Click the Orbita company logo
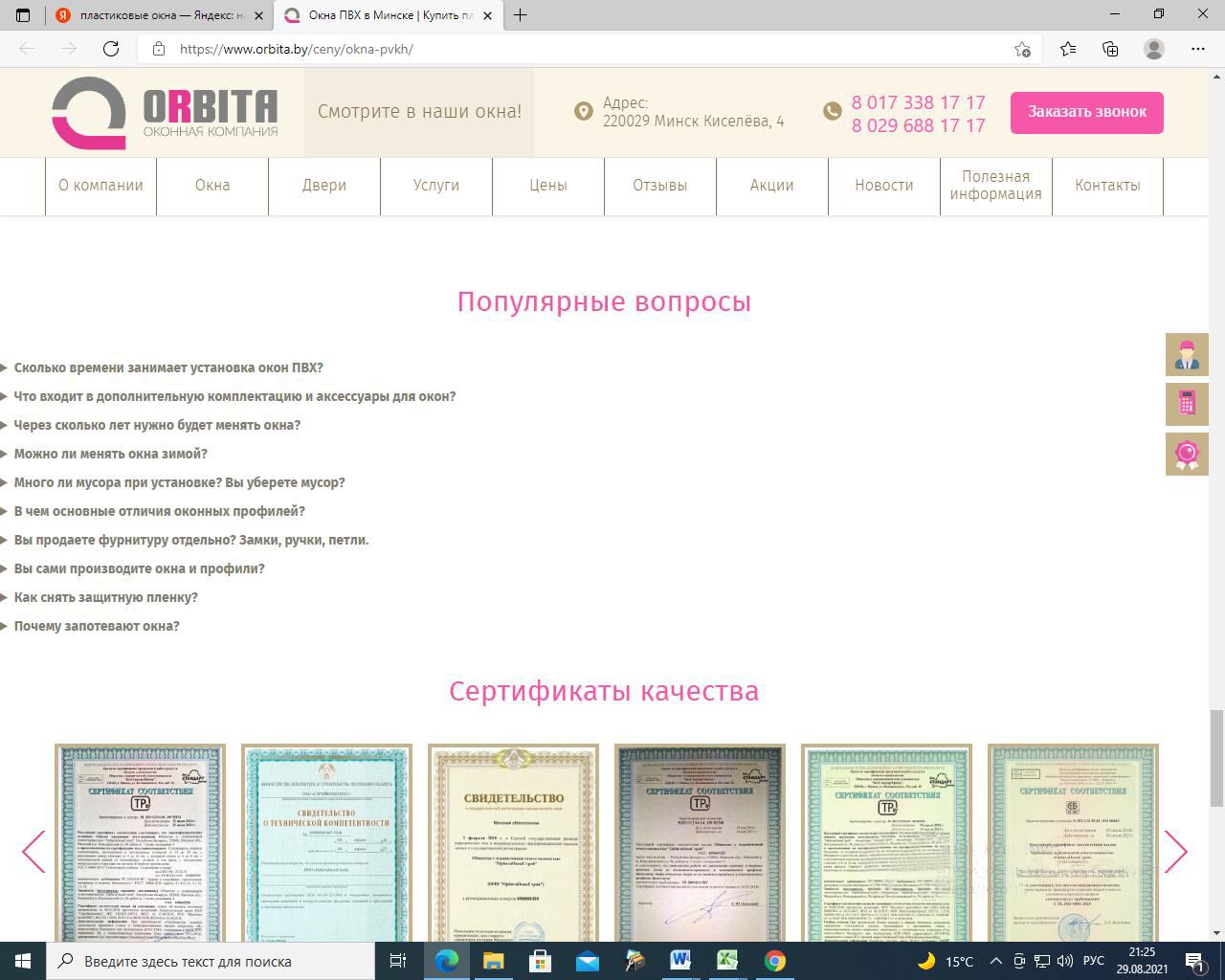The width and height of the screenshot is (1225, 980). click(x=165, y=113)
